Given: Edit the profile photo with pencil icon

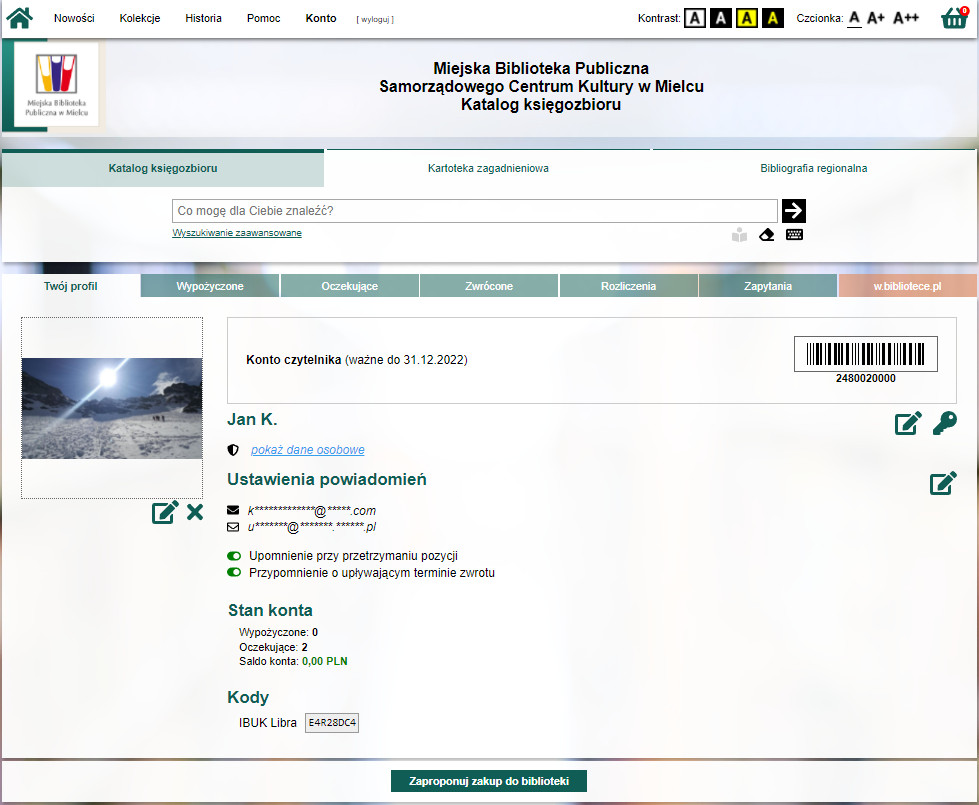Looking at the screenshot, I should pos(165,513).
